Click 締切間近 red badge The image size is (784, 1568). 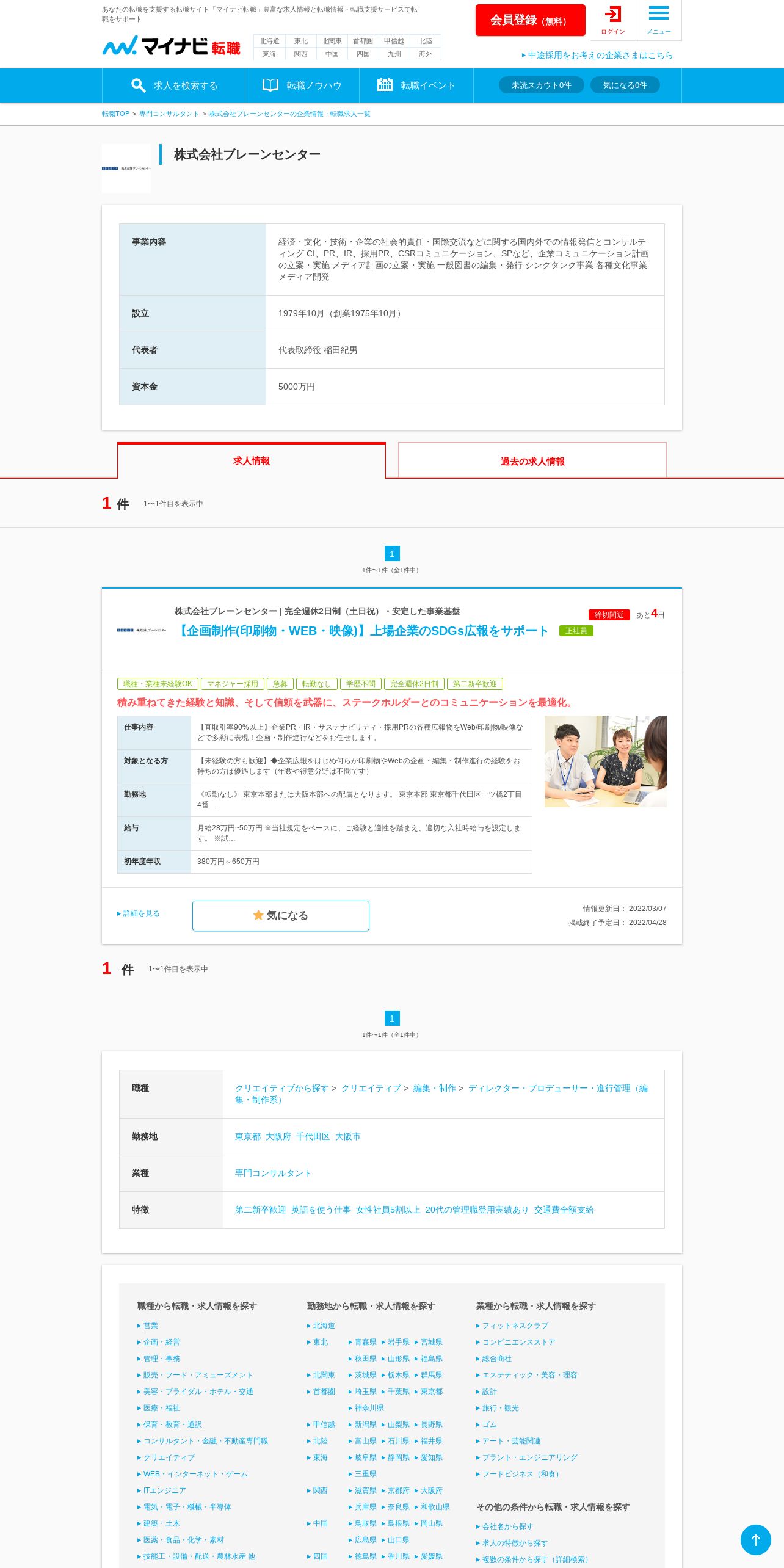(x=609, y=615)
